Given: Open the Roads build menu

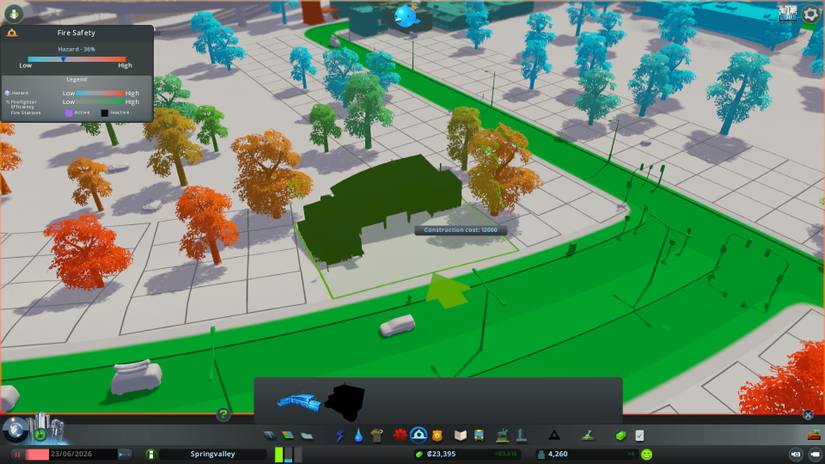Looking at the screenshot, I should pos(269,436).
